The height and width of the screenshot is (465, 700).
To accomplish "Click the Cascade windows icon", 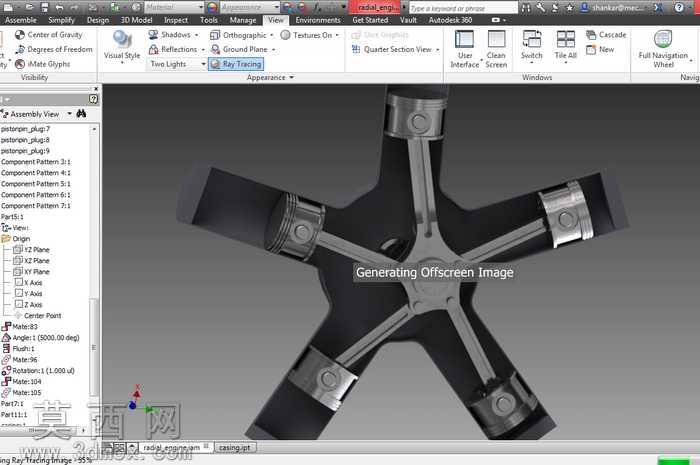I will click(x=591, y=35).
